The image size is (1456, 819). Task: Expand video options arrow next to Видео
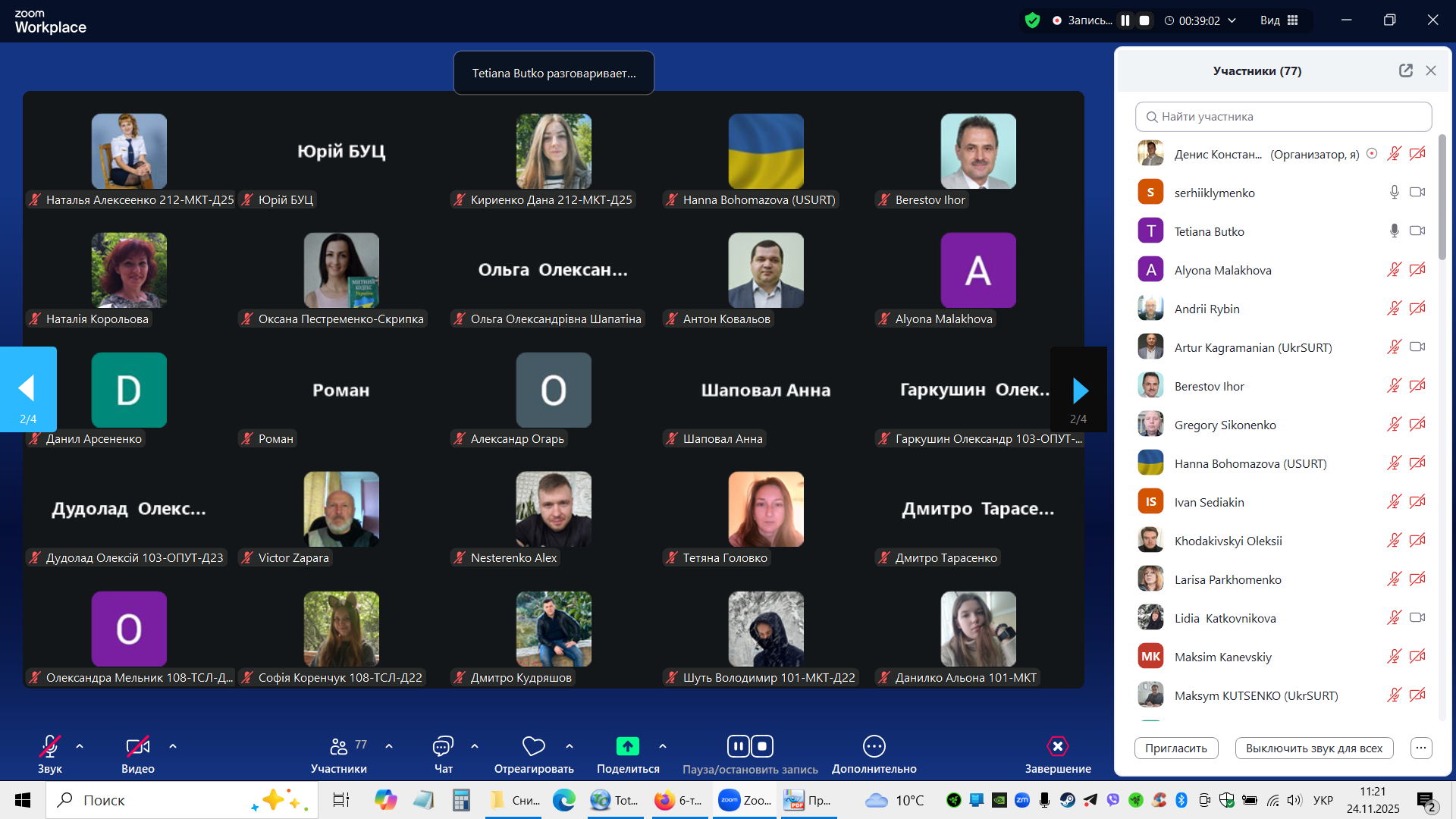tap(173, 747)
